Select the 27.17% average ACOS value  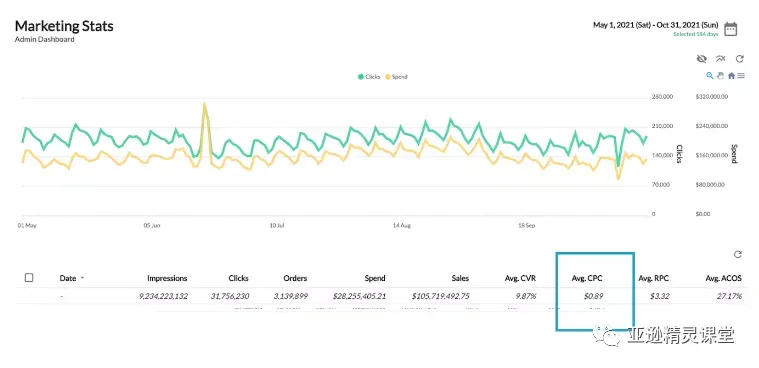729,296
